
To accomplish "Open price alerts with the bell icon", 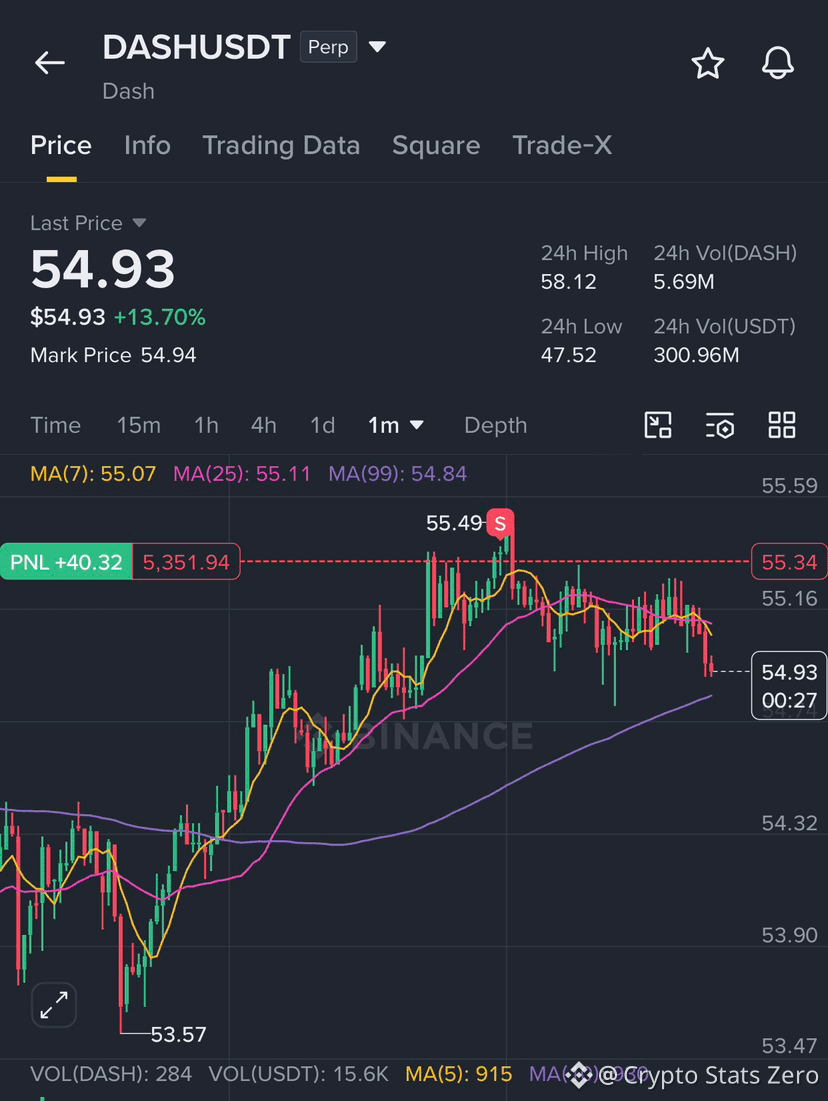I will coord(778,63).
